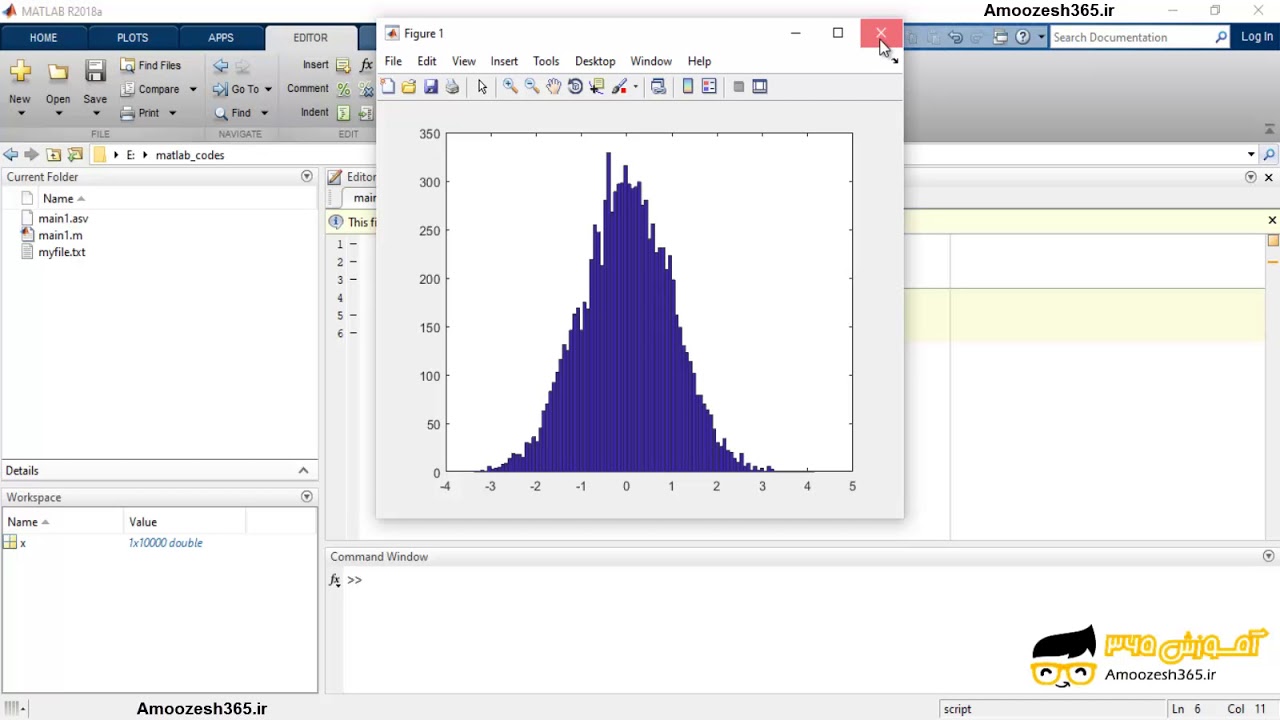Click the Log In button

pos(1257,37)
